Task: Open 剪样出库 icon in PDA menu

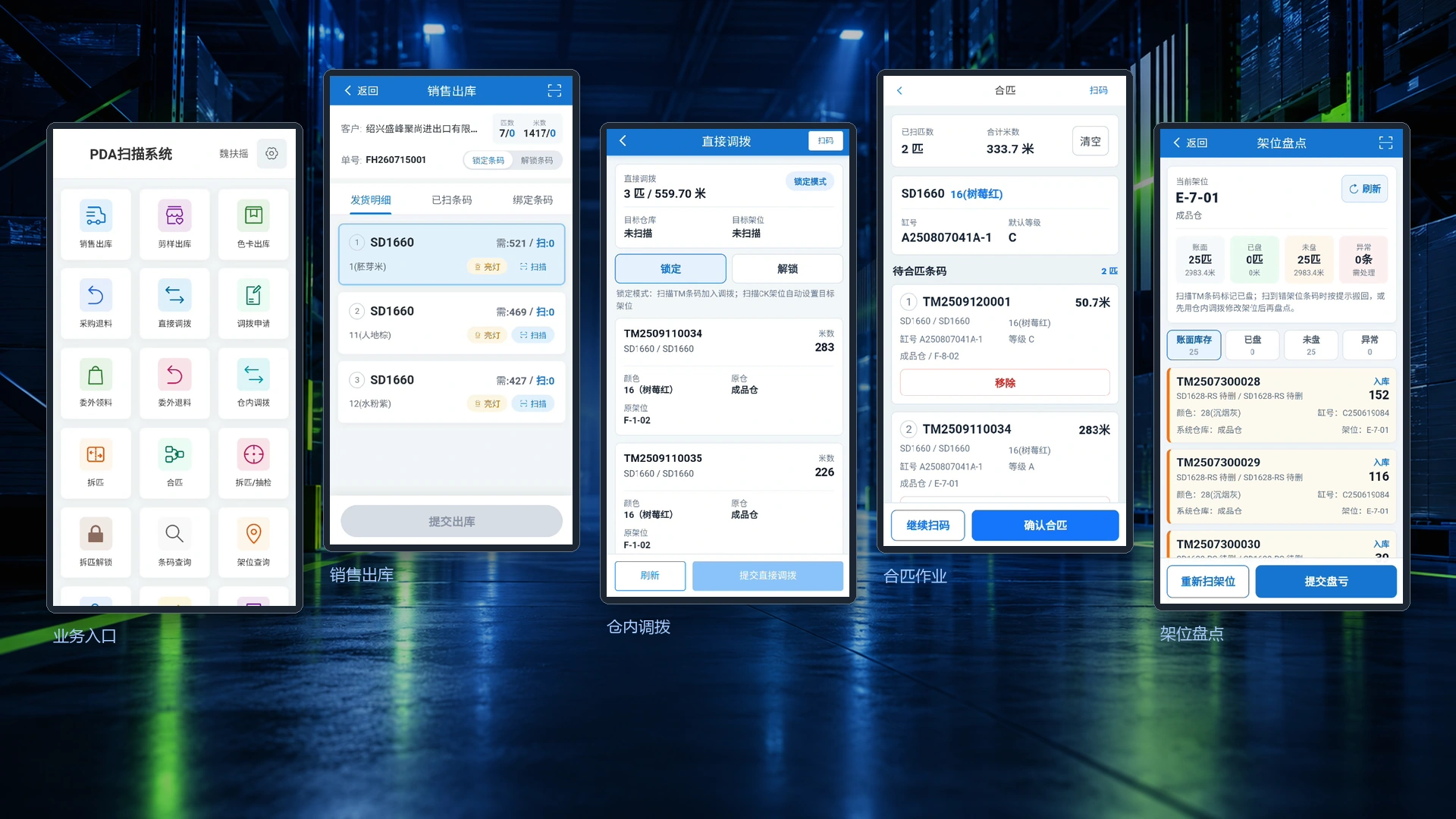Action: [174, 216]
